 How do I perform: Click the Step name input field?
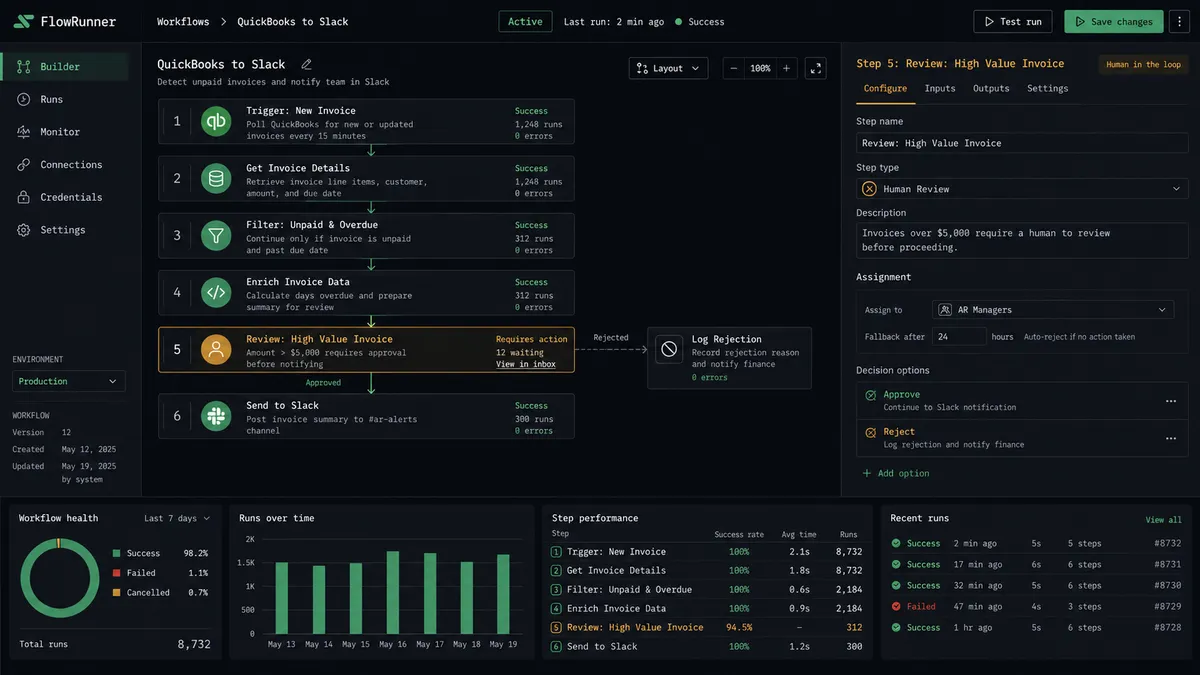1022,143
